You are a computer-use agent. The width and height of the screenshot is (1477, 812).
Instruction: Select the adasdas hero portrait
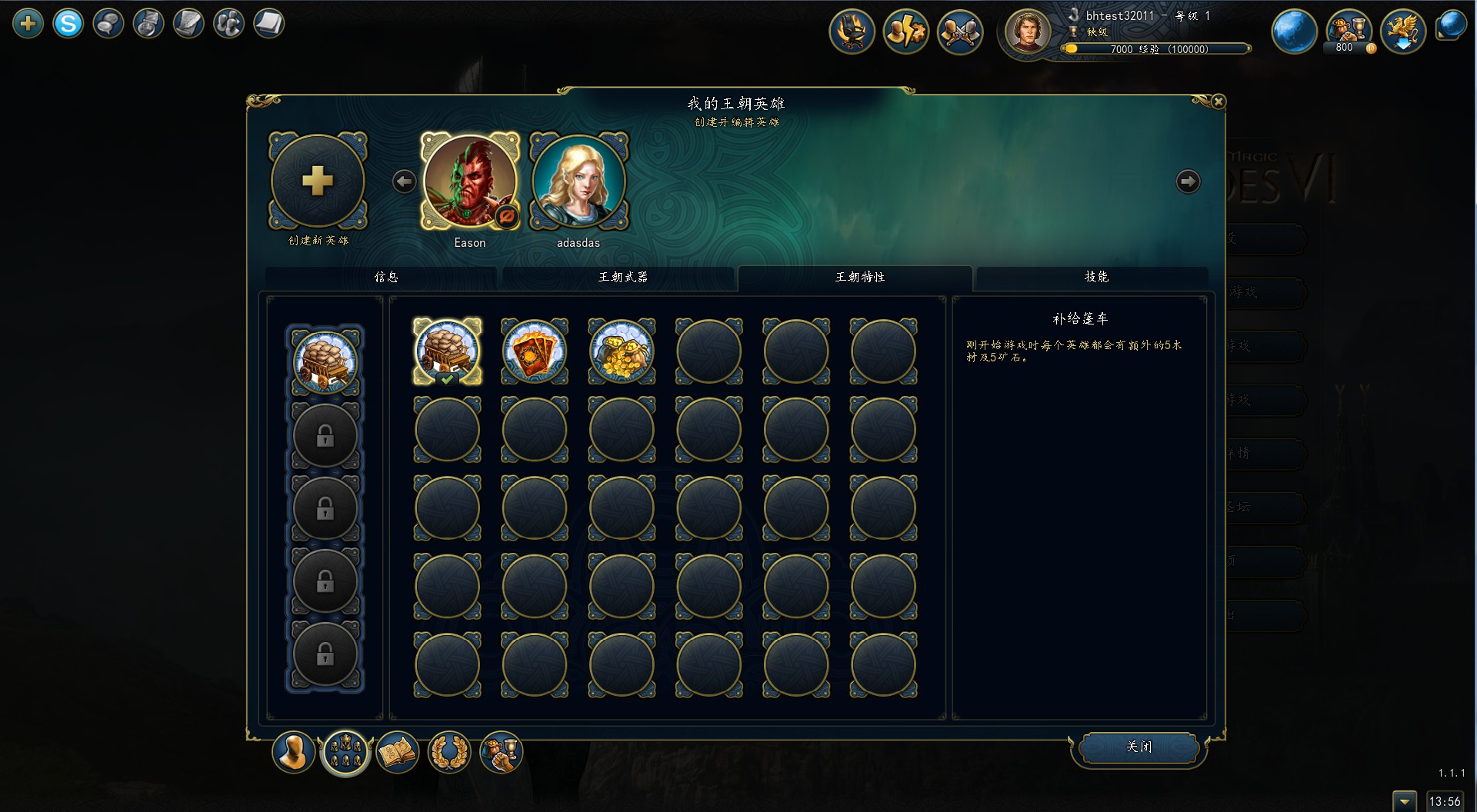pos(578,181)
